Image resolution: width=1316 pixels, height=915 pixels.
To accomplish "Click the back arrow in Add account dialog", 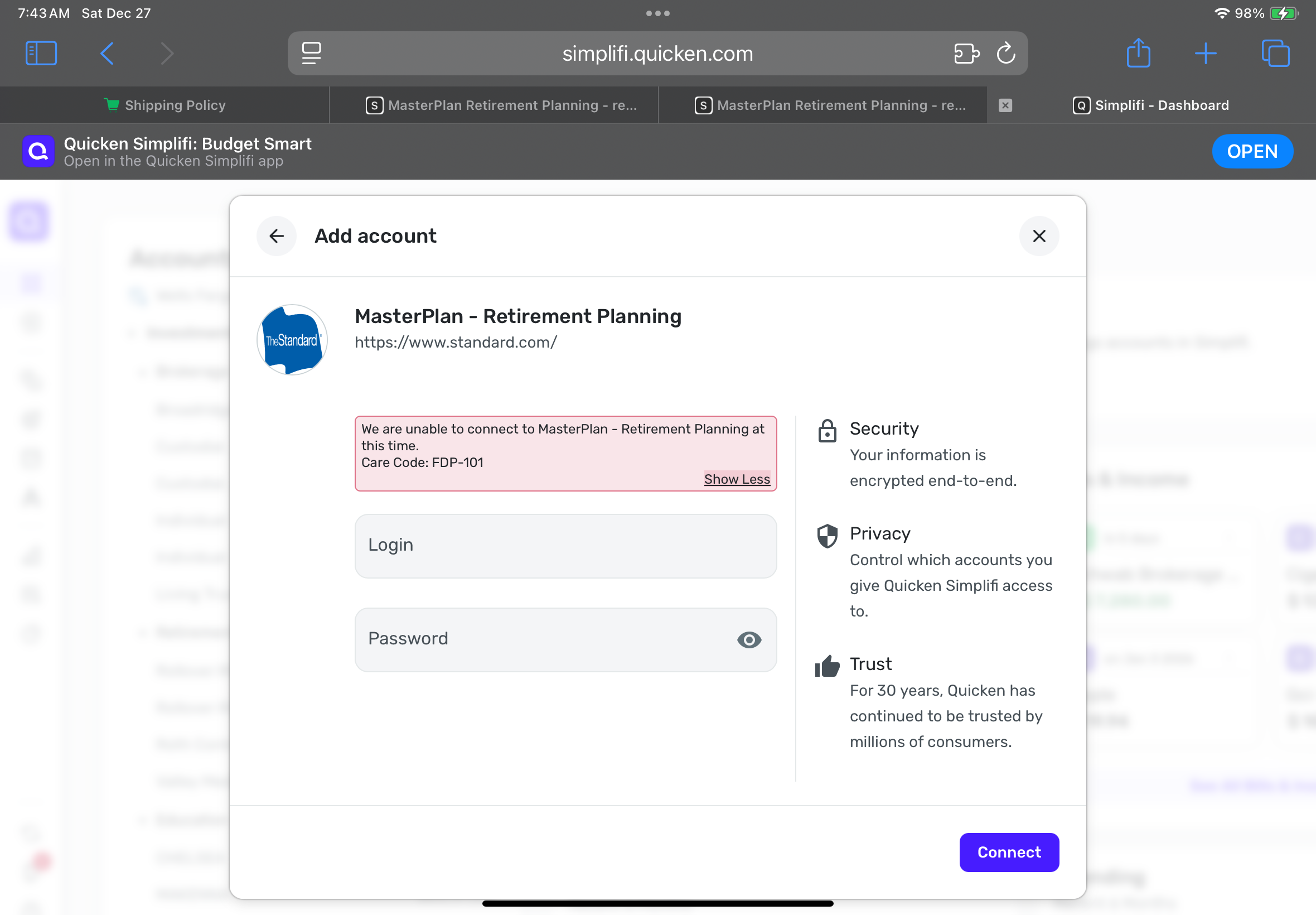I will tap(277, 235).
